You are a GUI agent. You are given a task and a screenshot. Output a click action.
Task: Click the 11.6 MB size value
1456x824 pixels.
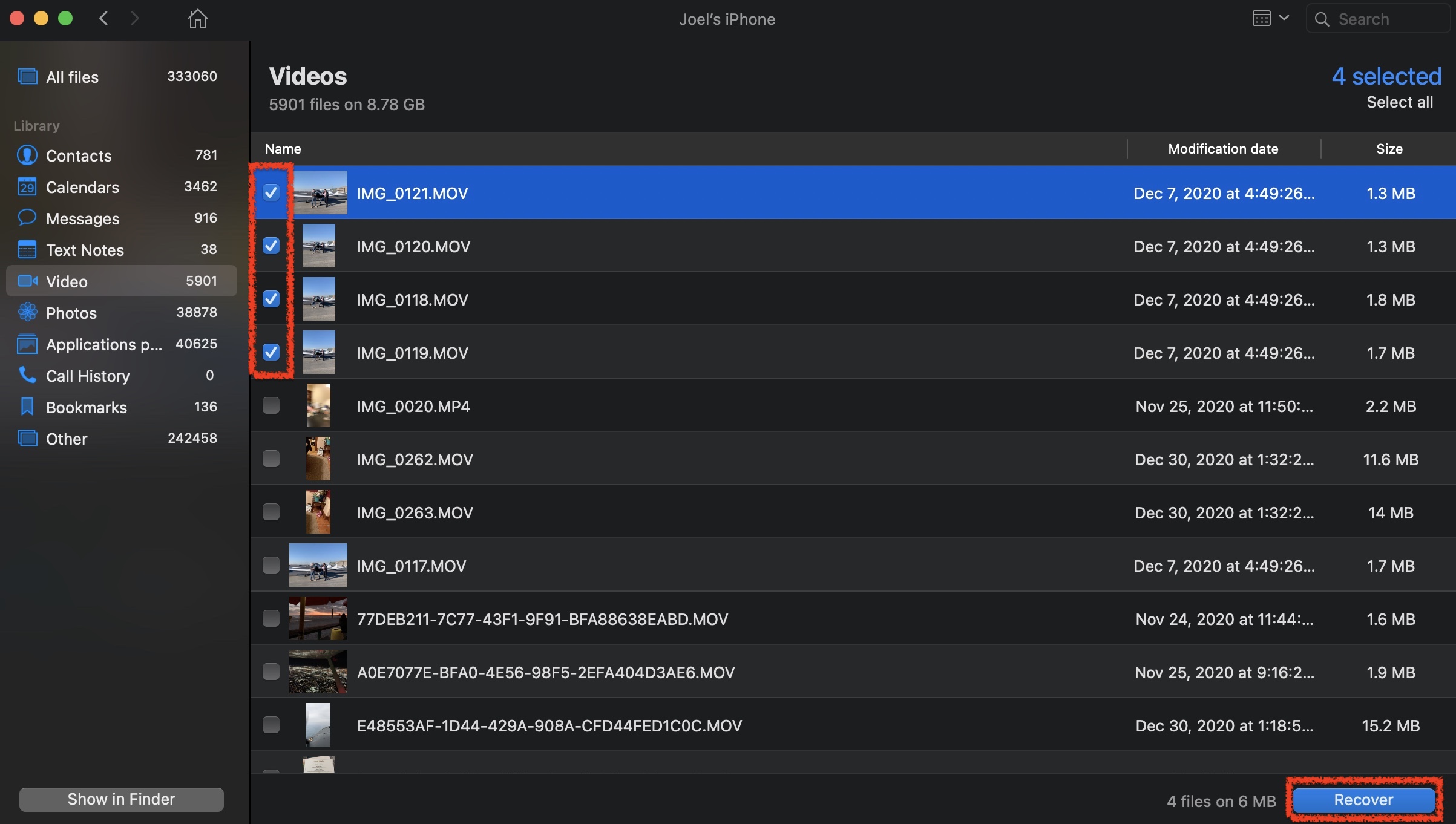1391,459
